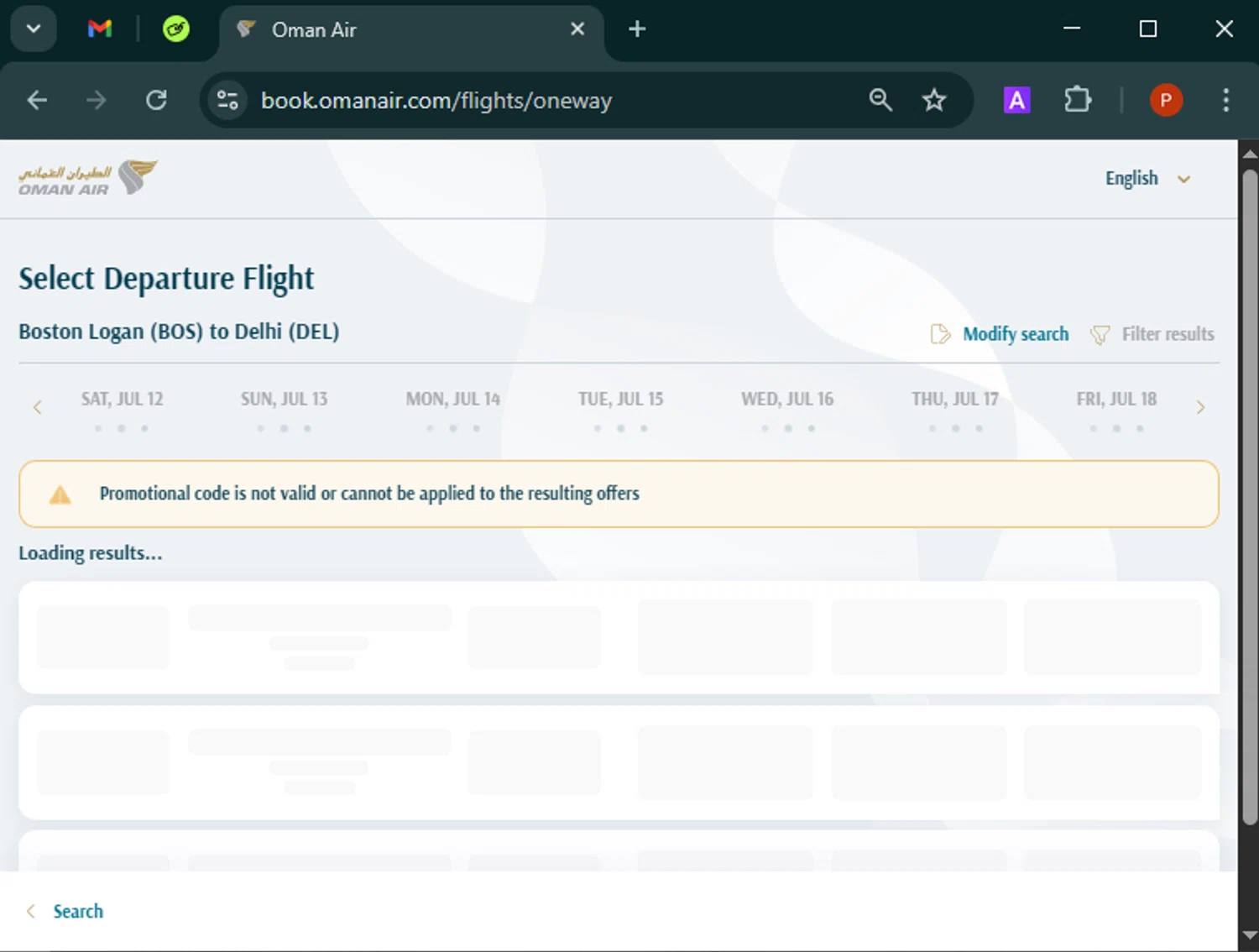1259x952 pixels.
Task: Select the THU, JUL 17 date
Action: [x=955, y=411]
